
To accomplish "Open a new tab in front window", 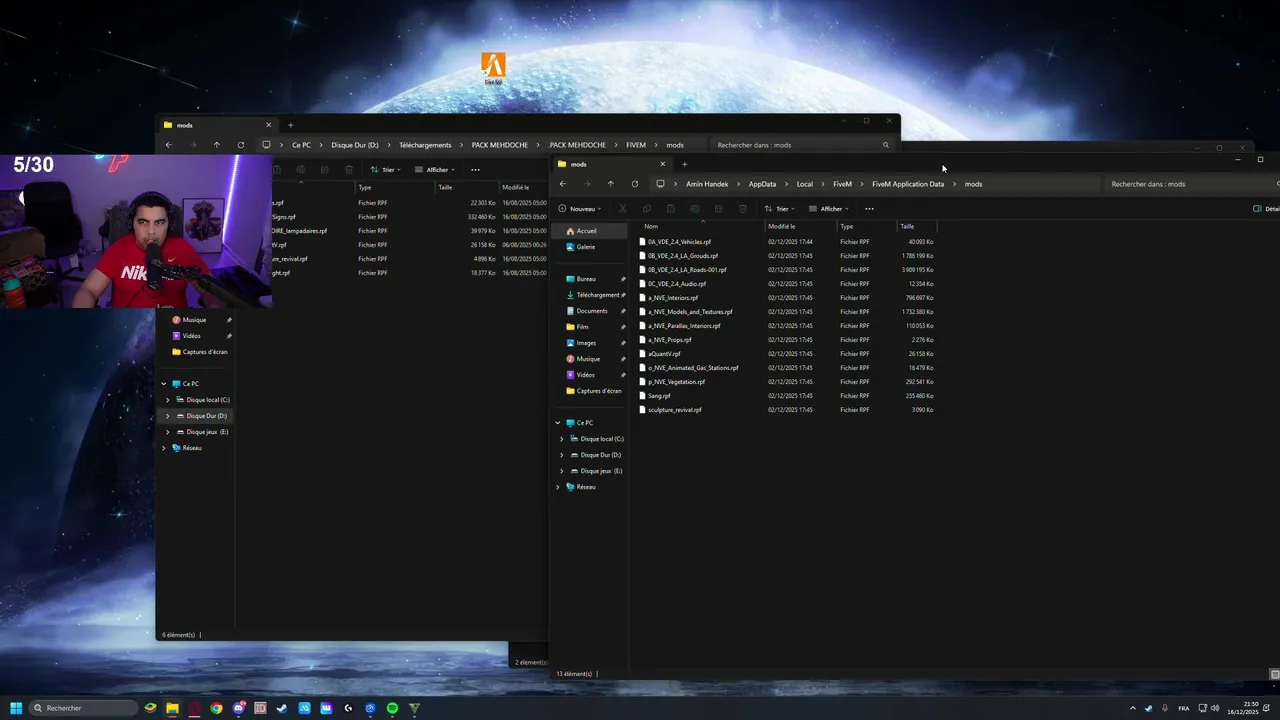I will pos(685,164).
